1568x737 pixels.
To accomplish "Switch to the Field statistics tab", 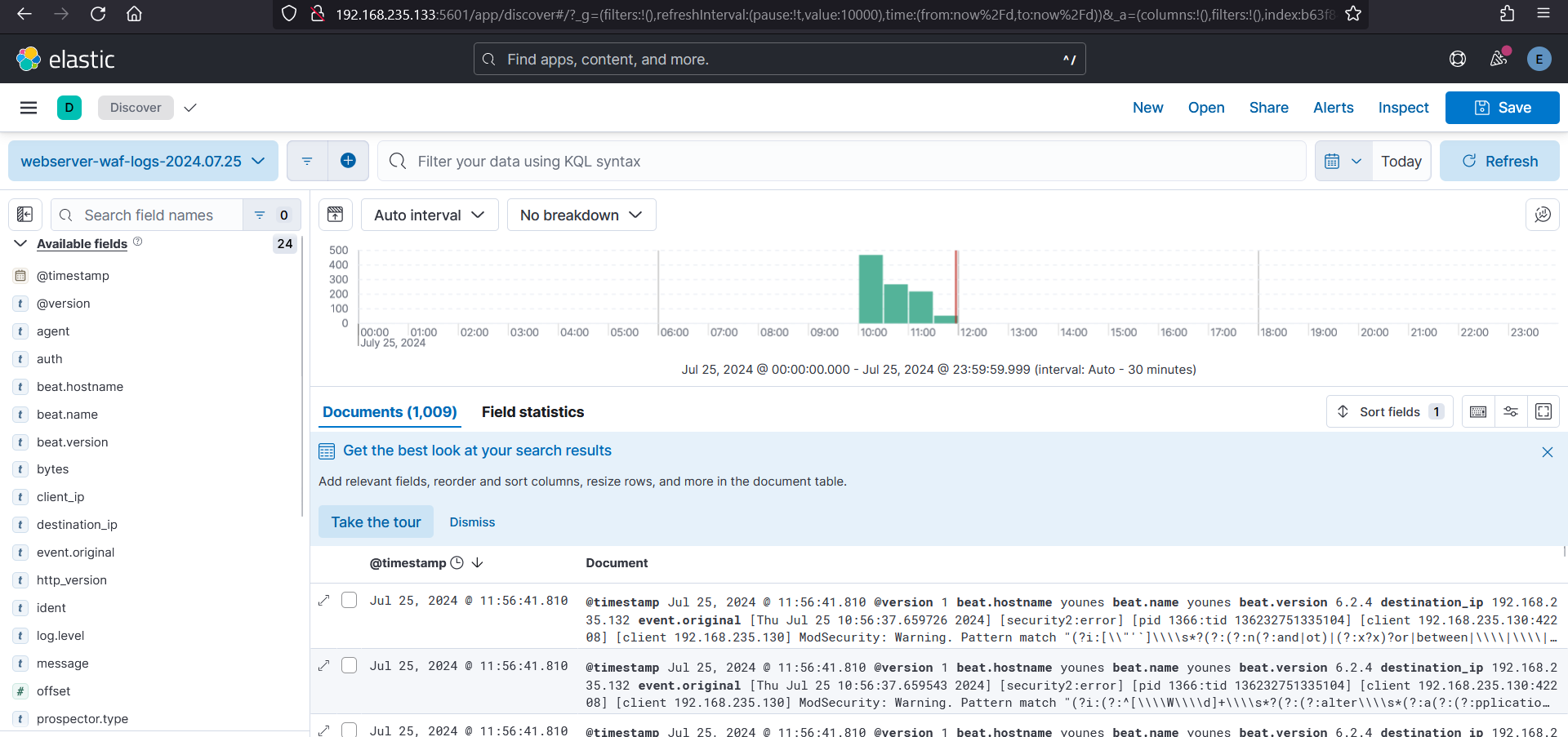I will pyautogui.click(x=532, y=411).
